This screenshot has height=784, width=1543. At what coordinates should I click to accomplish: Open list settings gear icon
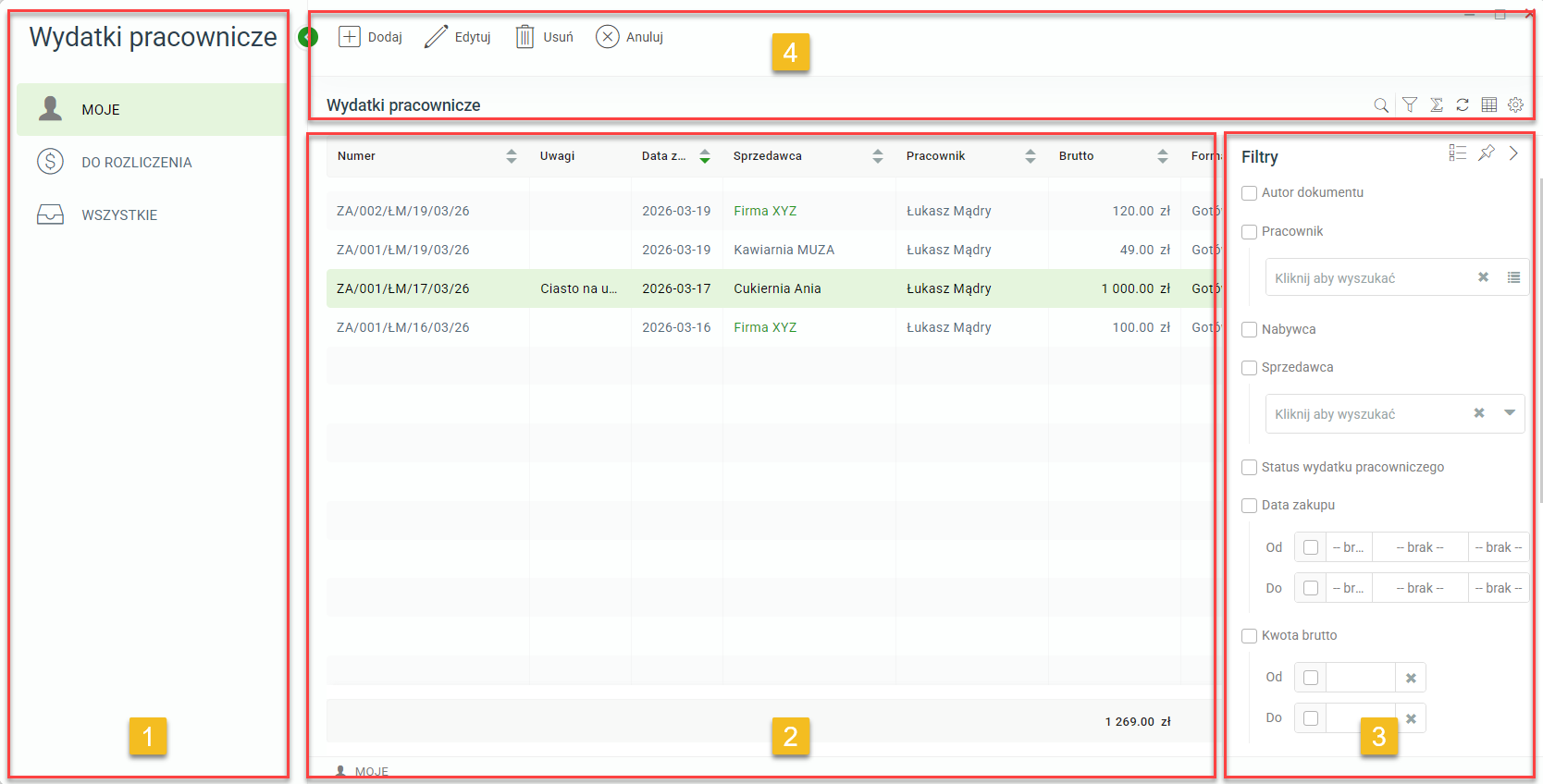point(1515,105)
